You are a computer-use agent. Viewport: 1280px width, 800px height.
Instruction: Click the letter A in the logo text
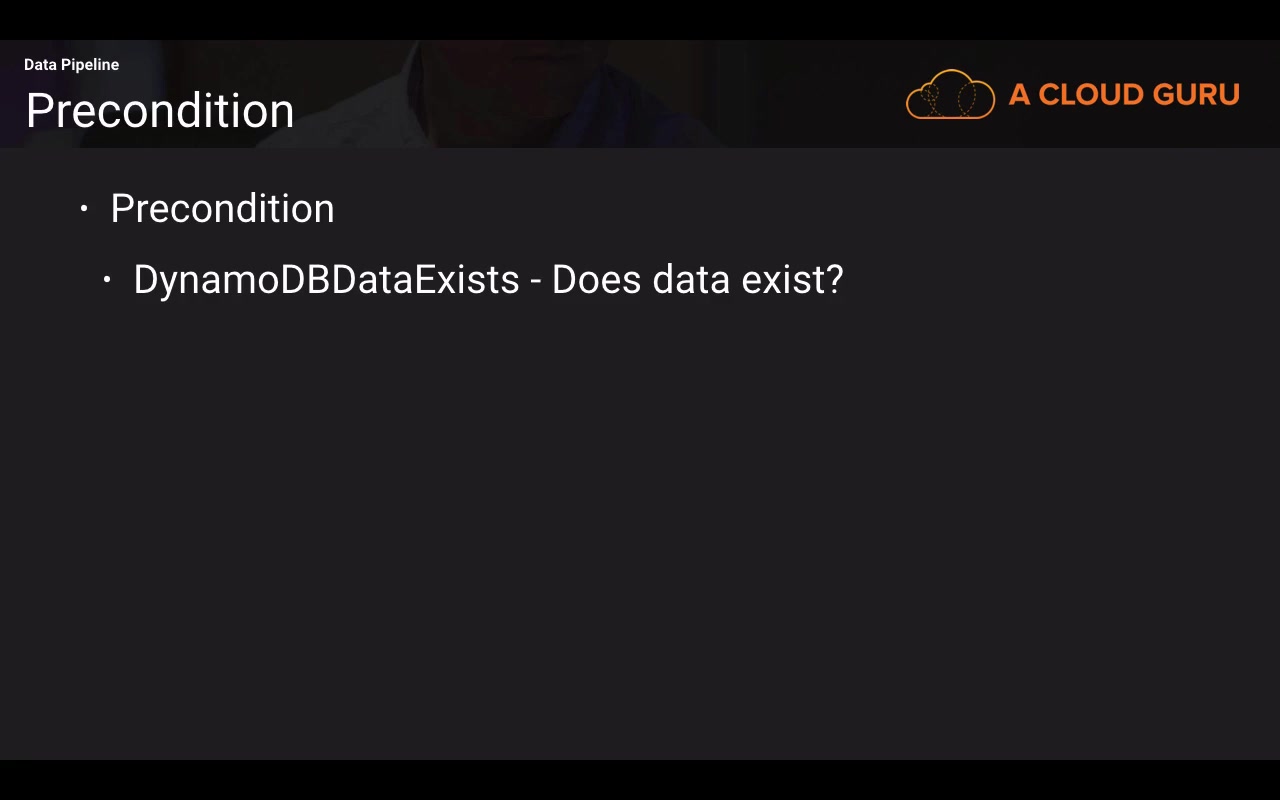pos(1019,95)
